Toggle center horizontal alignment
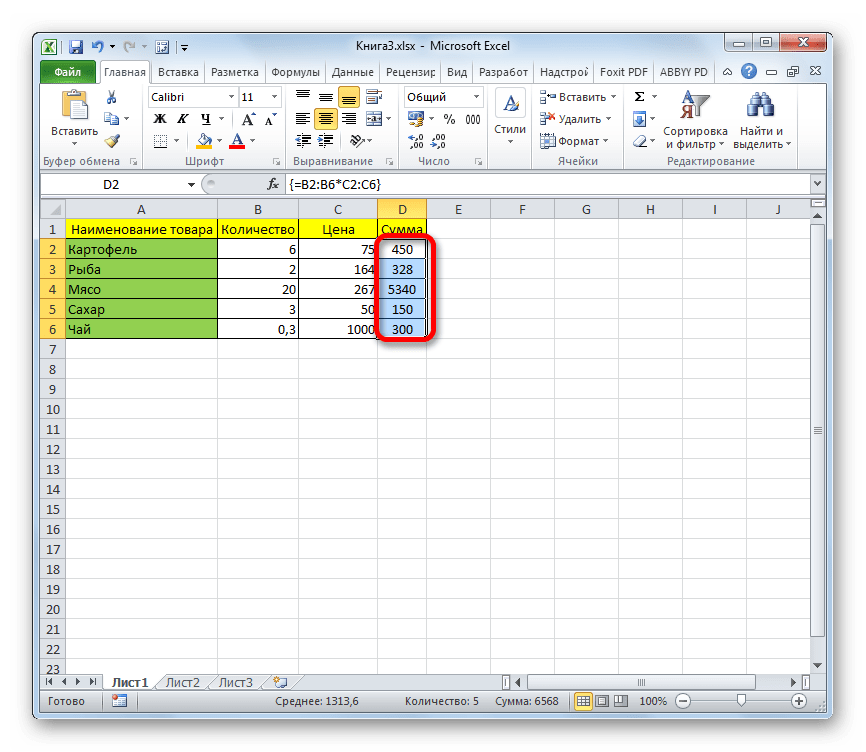The width and height of the screenshot is (866, 752). click(x=325, y=119)
